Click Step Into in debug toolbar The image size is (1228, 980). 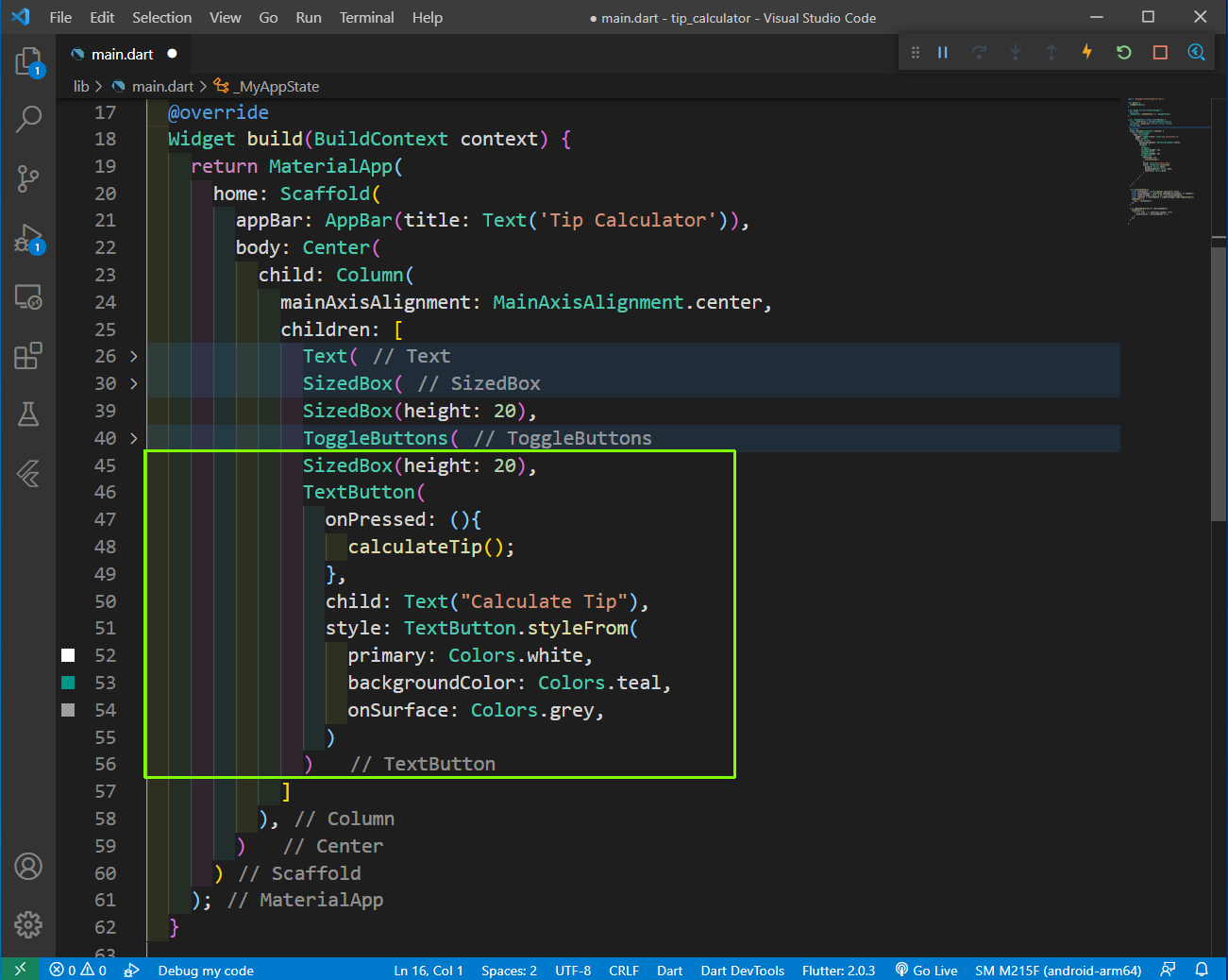[1015, 52]
